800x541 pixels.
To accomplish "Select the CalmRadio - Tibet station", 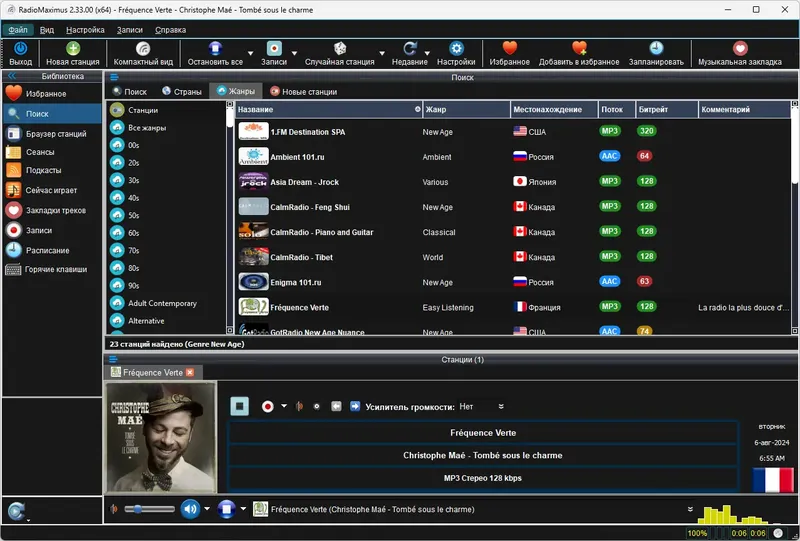I will click(512, 257).
